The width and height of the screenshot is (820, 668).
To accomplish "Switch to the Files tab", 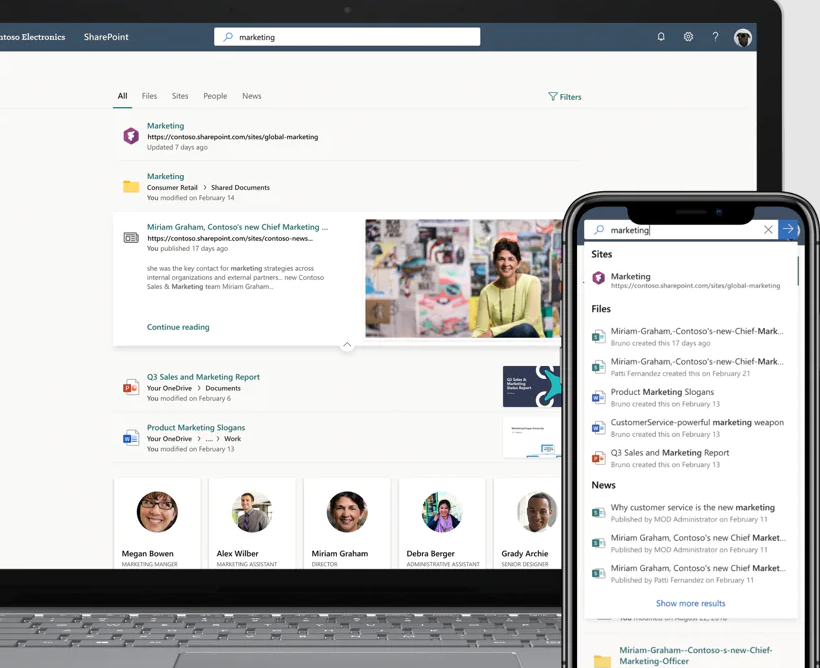I will (x=149, y=96).
